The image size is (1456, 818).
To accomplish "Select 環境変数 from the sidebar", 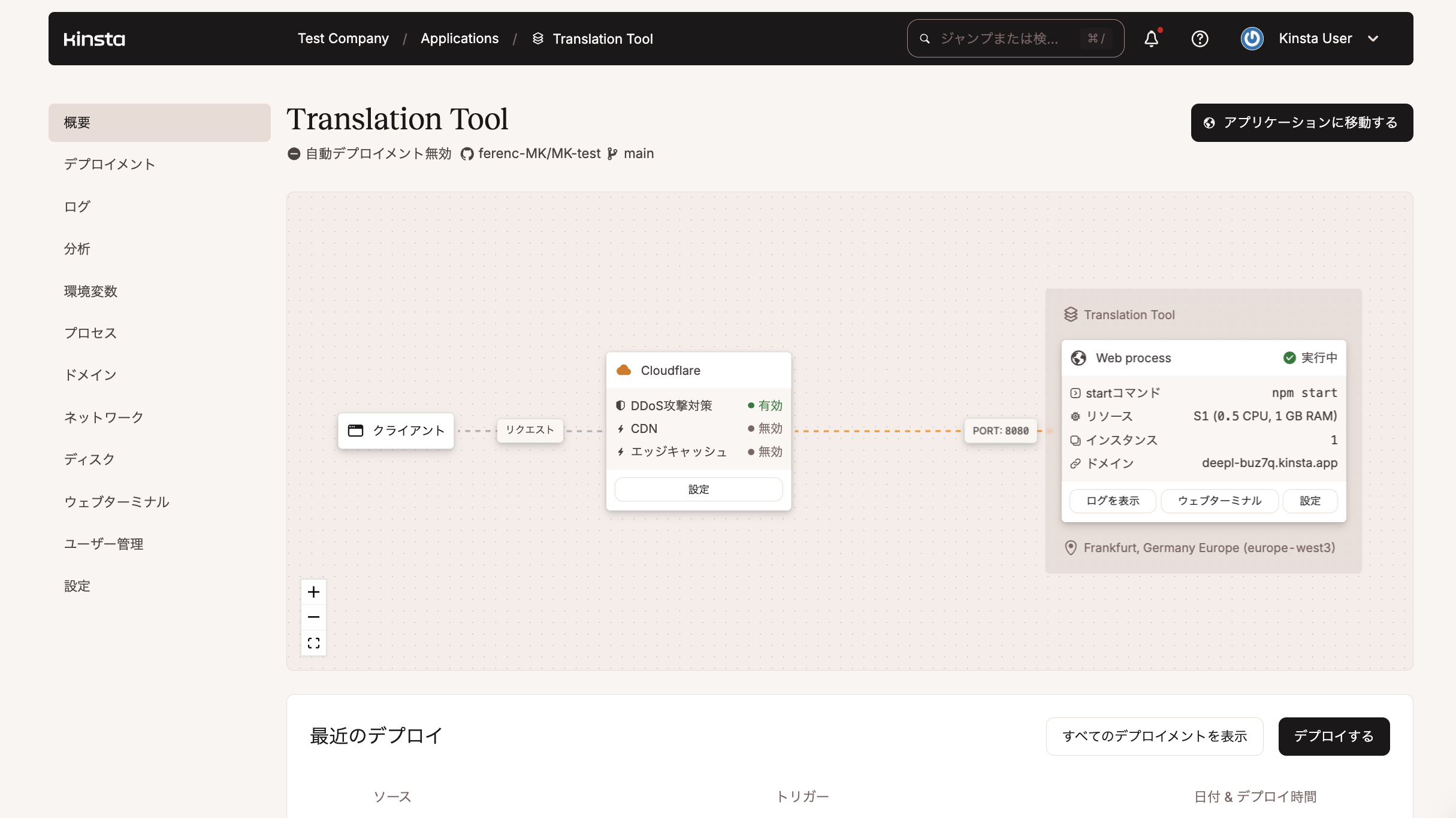I will pos(90,291).
